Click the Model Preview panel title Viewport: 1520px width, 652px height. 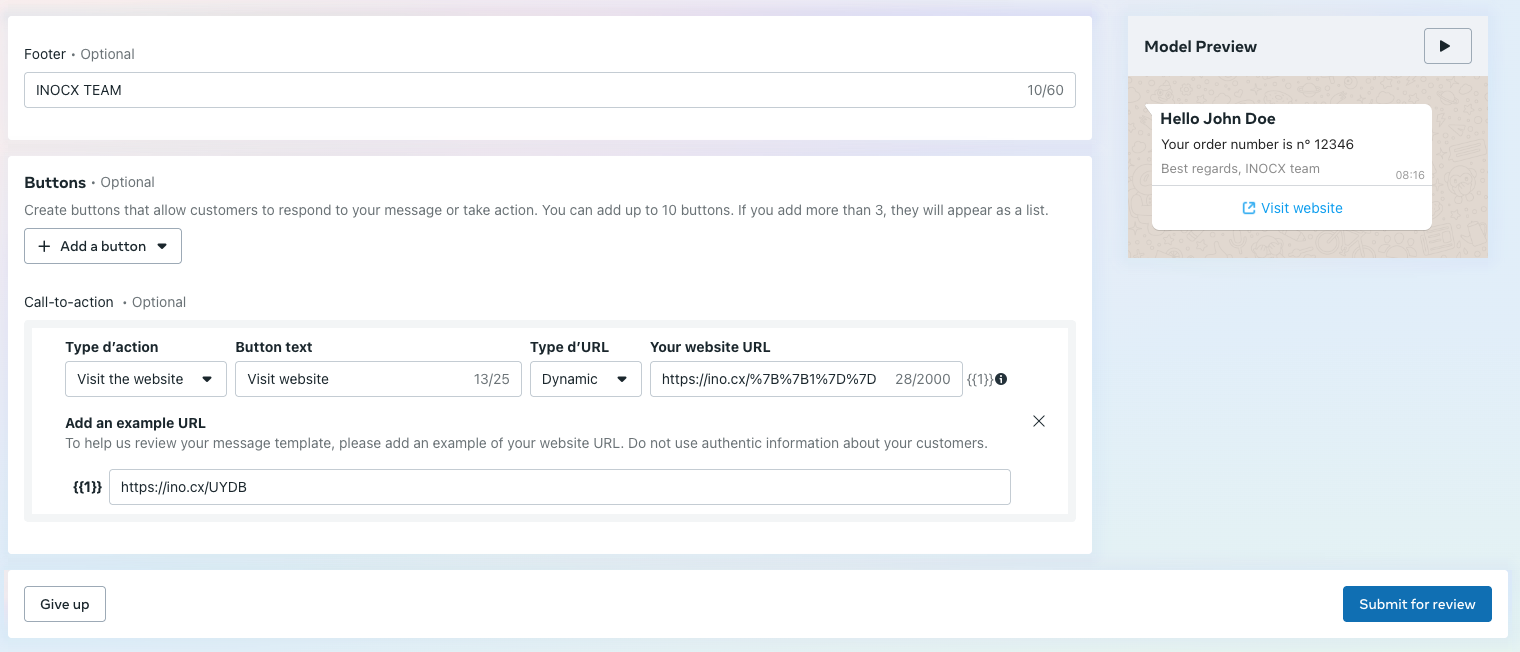coord(1200,47)
